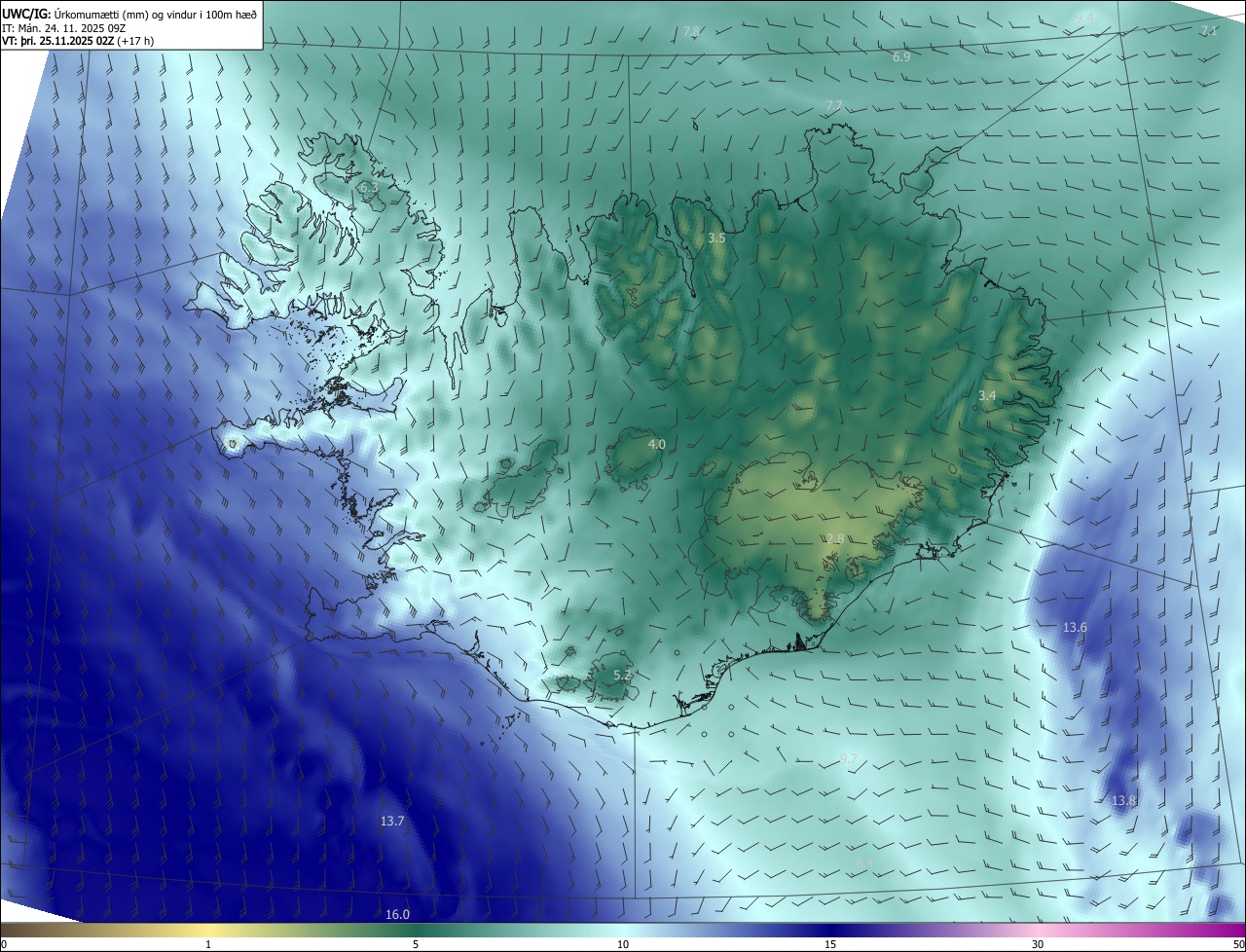Click the 30 tick on the color scale
The width and height of the screenshot is (1246, 952).
(x=1038, y=945)
